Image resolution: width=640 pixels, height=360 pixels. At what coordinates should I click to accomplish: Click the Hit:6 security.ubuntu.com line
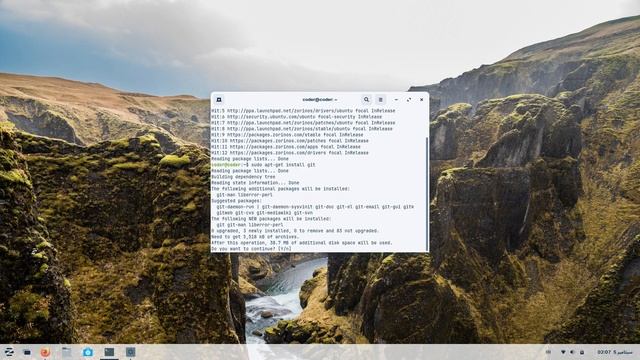tap(297, 116)
